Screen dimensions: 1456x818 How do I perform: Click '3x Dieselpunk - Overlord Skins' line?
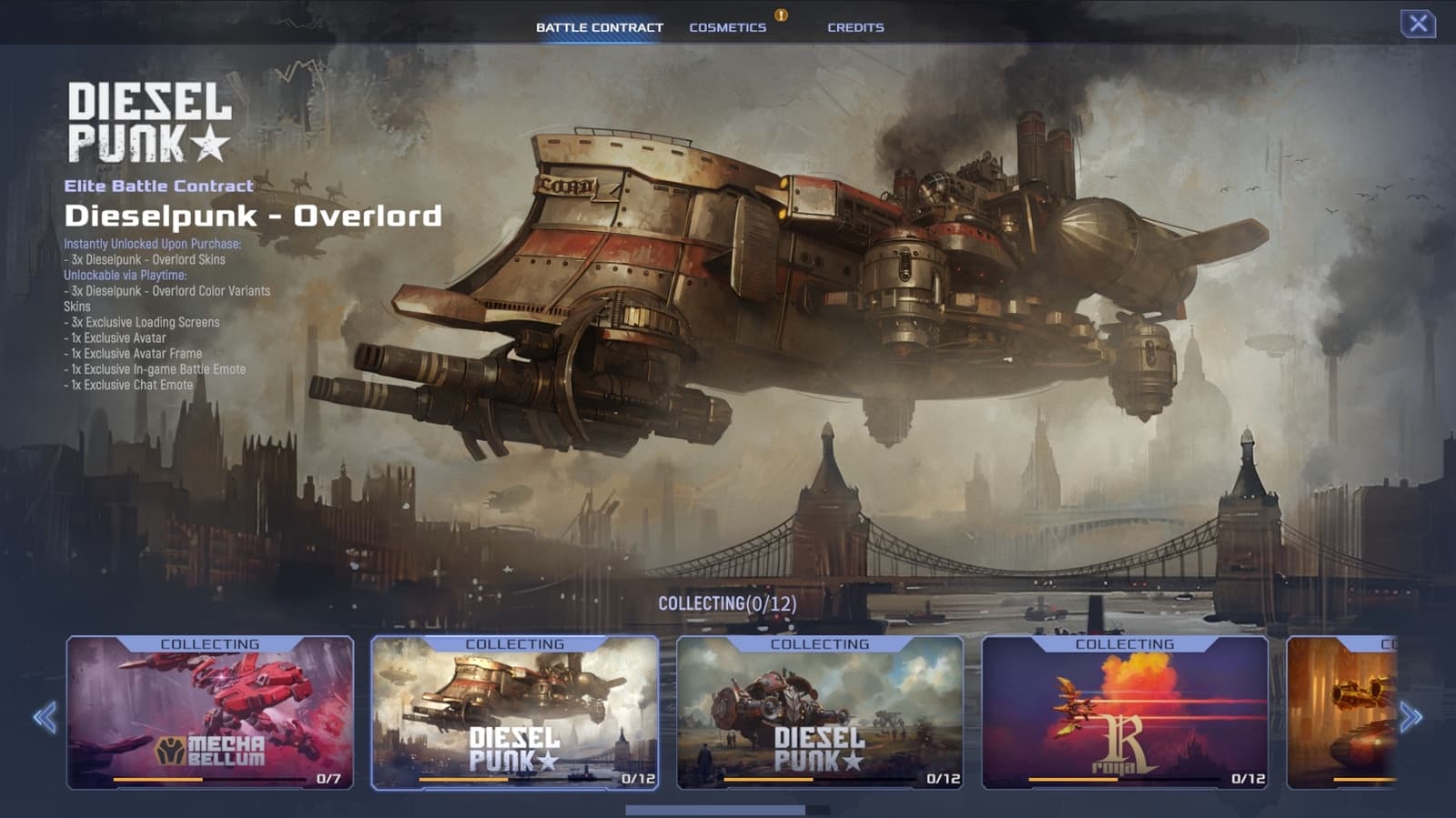(145, 259)
